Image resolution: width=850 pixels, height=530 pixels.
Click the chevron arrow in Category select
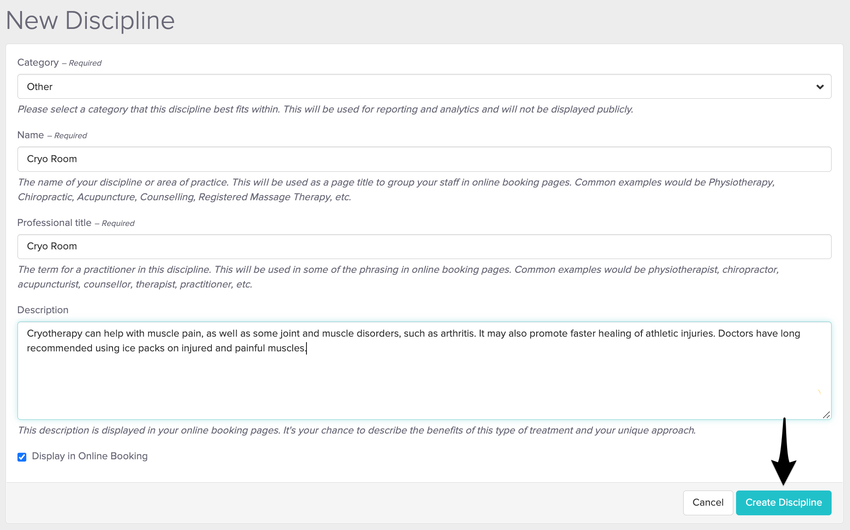coord(820,87)
